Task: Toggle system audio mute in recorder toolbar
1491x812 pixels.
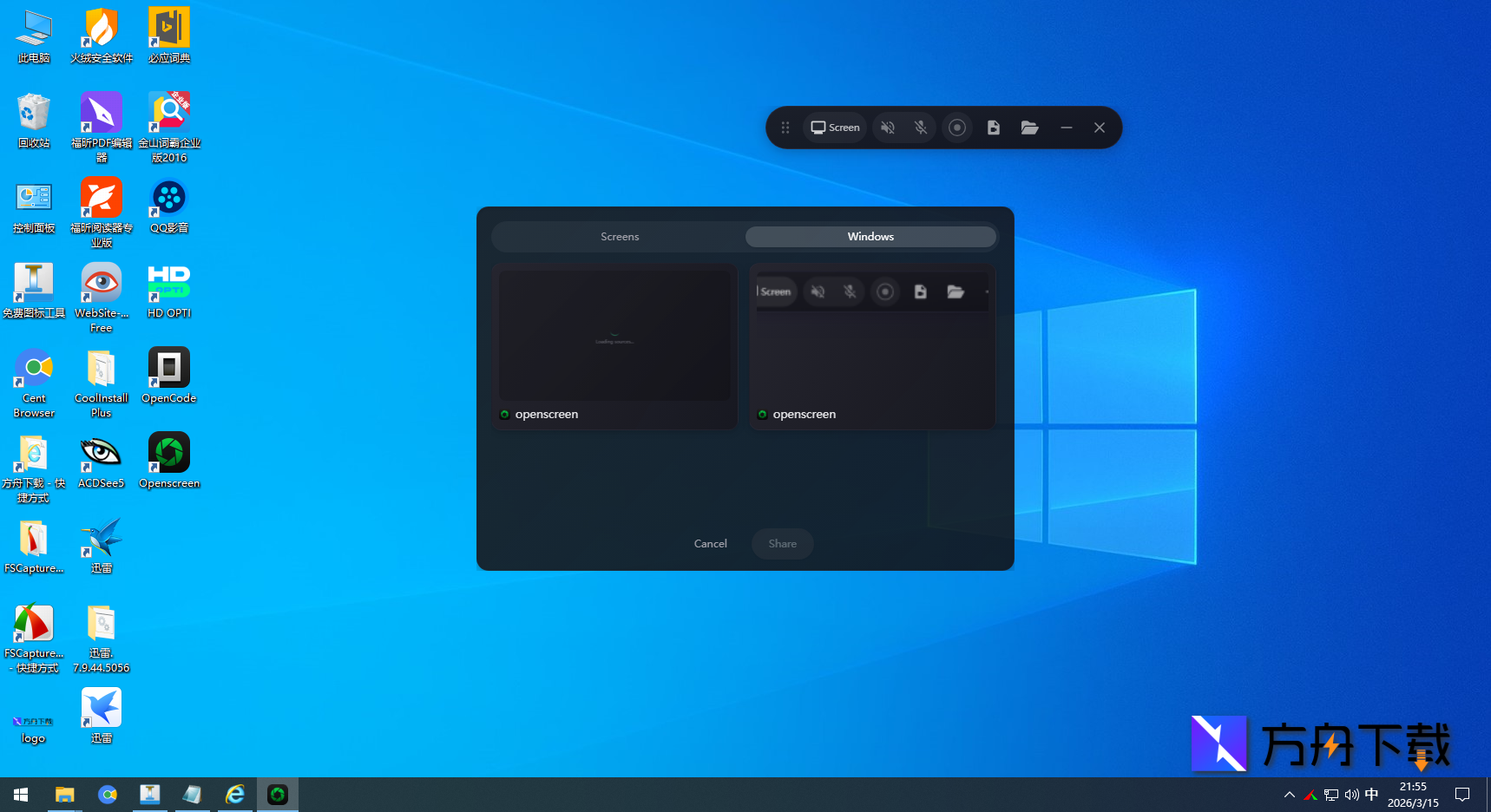Action: pyautogui.click(x=887, y=128)
